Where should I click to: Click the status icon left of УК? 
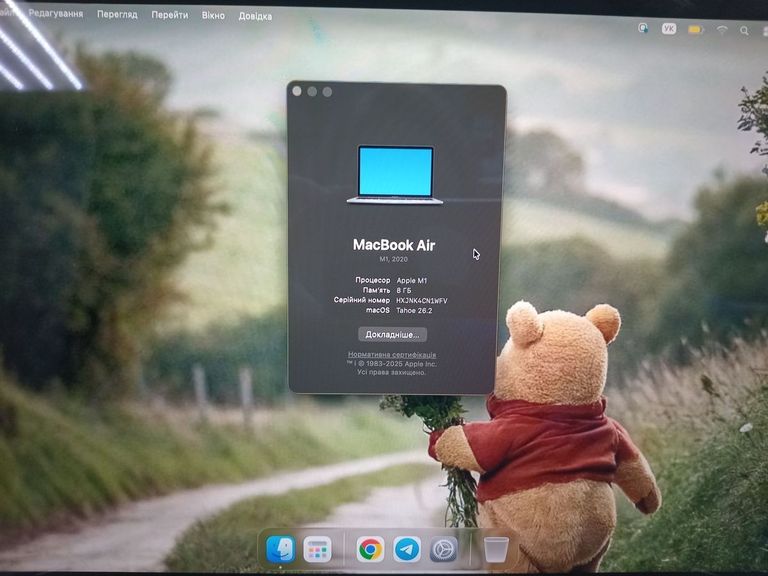coord(643,28)
